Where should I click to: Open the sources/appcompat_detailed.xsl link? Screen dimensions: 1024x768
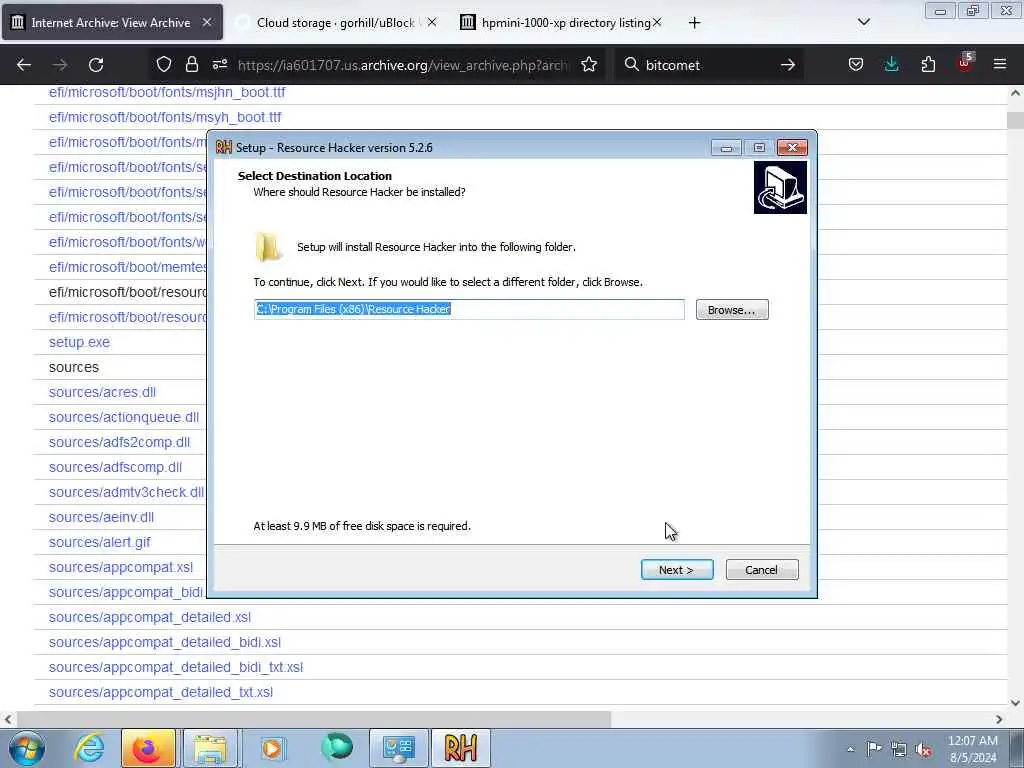(x=150, y=617)
